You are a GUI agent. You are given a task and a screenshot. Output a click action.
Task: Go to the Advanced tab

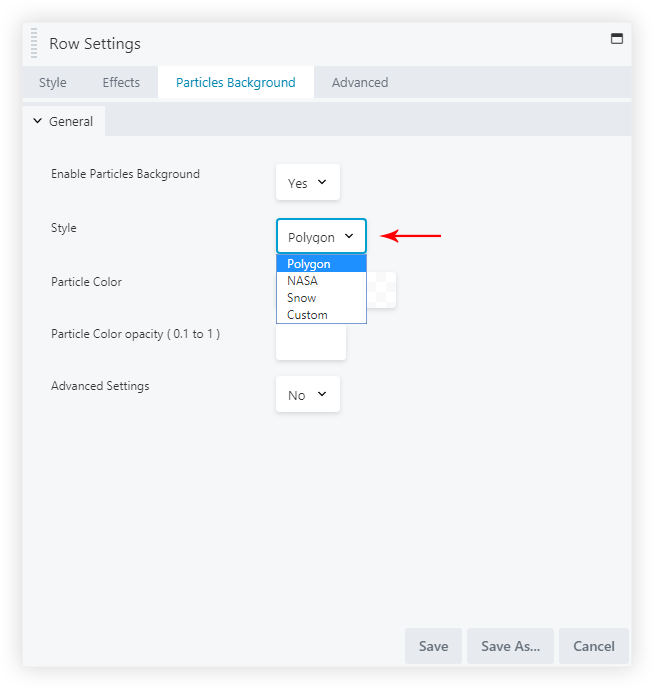359,83
